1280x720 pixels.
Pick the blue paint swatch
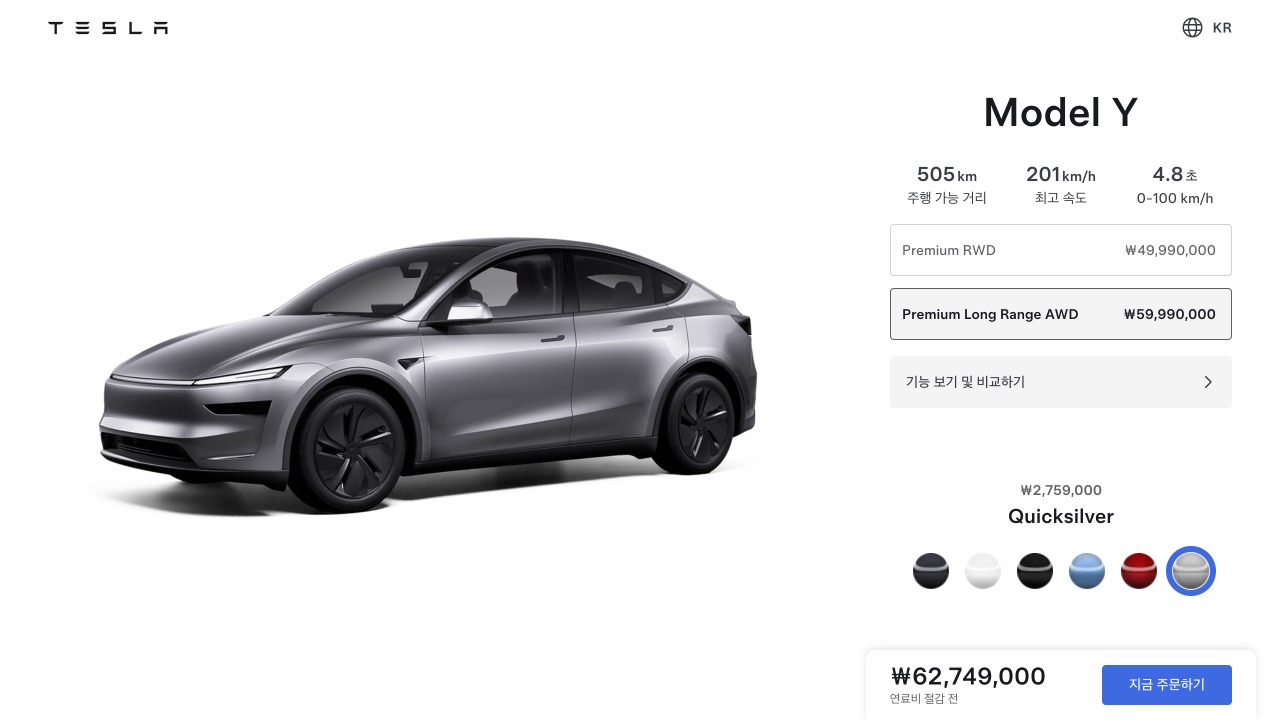[x=1087, y=571]
